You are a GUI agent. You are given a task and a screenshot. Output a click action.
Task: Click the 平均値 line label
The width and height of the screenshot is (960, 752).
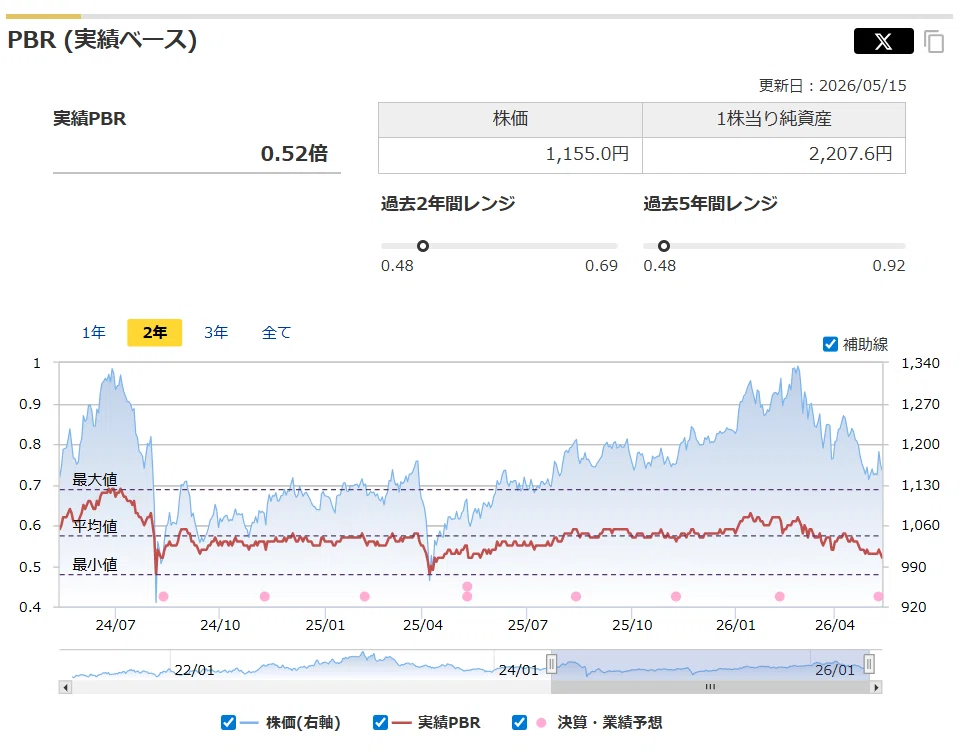(x=94, y=526)
